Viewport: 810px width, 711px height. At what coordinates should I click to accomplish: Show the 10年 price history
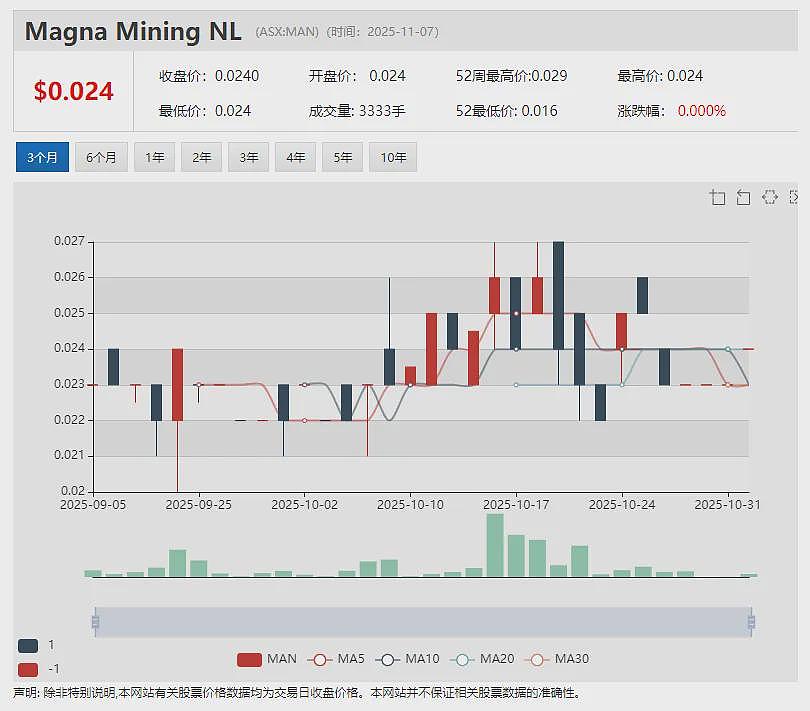pos(393,157)
